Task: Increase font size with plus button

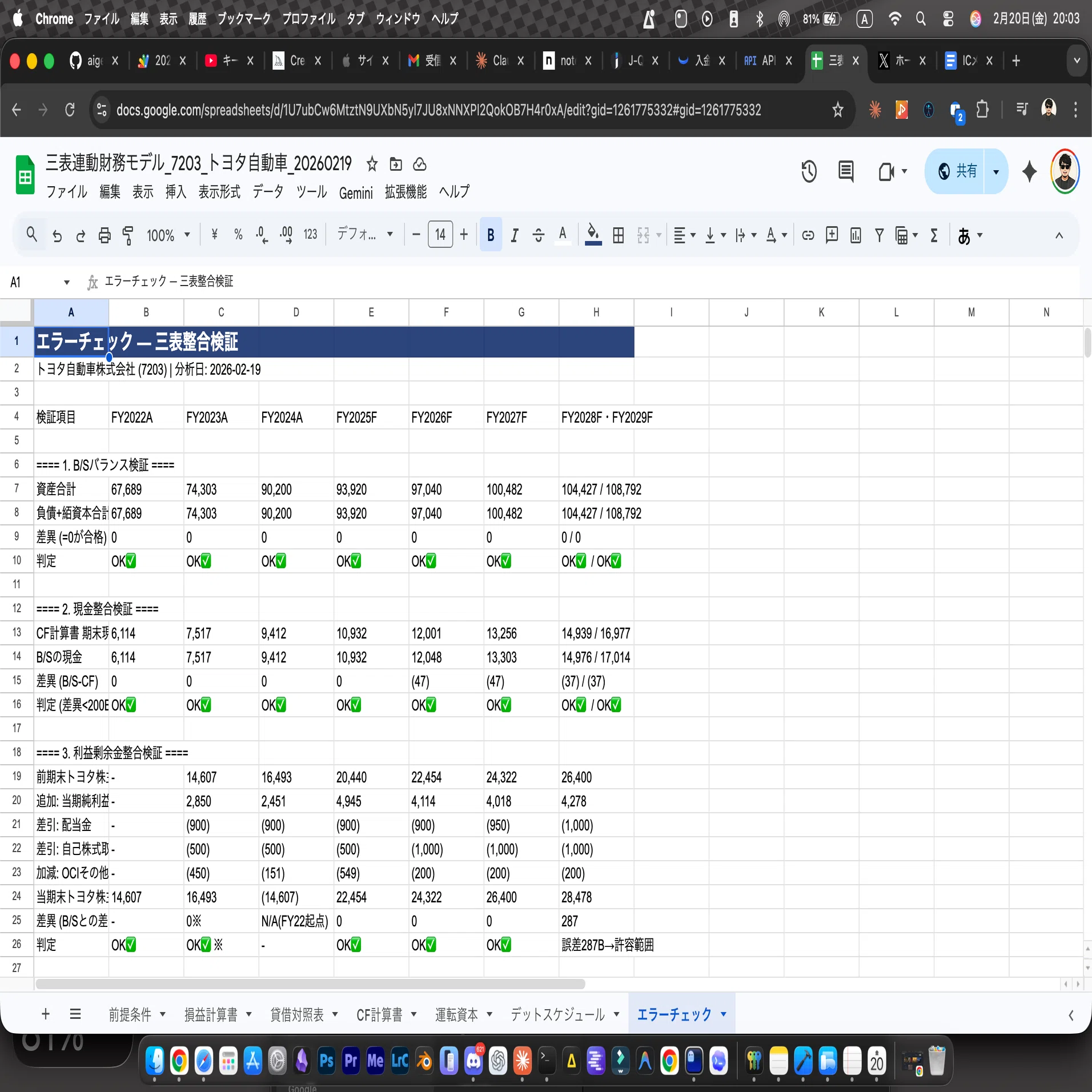Action: coord(464,234)
